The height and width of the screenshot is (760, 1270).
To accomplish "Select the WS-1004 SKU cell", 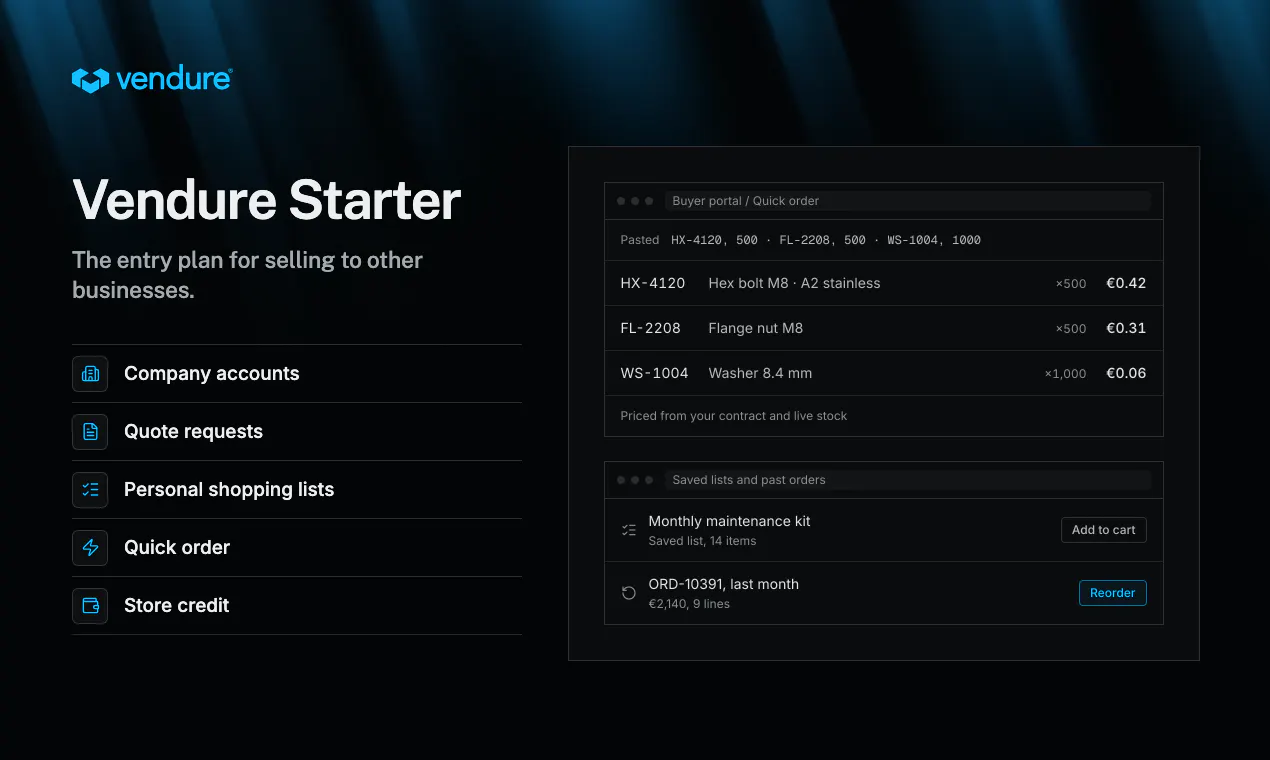I will pyautogui.click(x=654, y=373).
